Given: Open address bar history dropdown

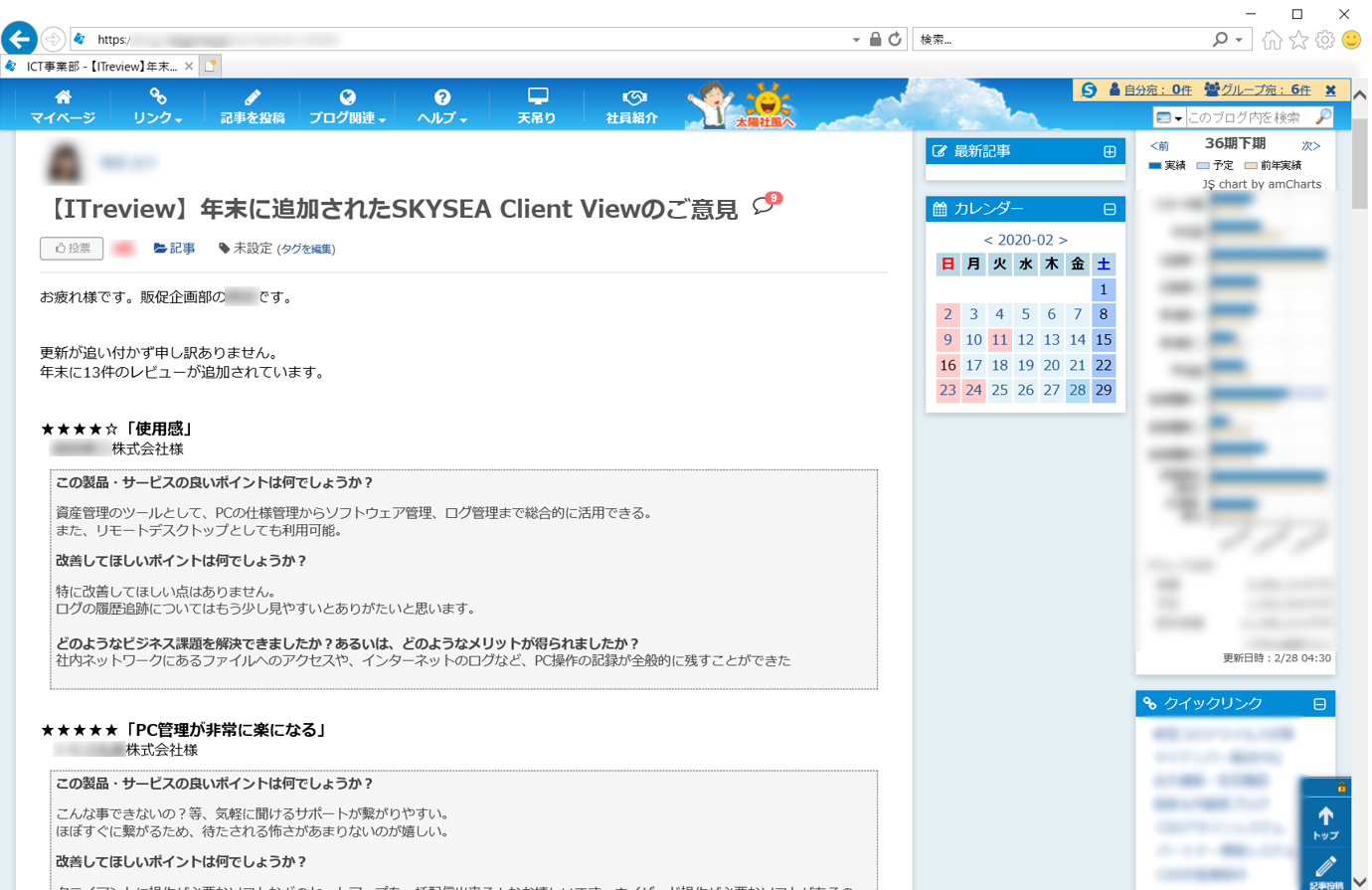Looking at the screenshot, I should tap(856, 40).
